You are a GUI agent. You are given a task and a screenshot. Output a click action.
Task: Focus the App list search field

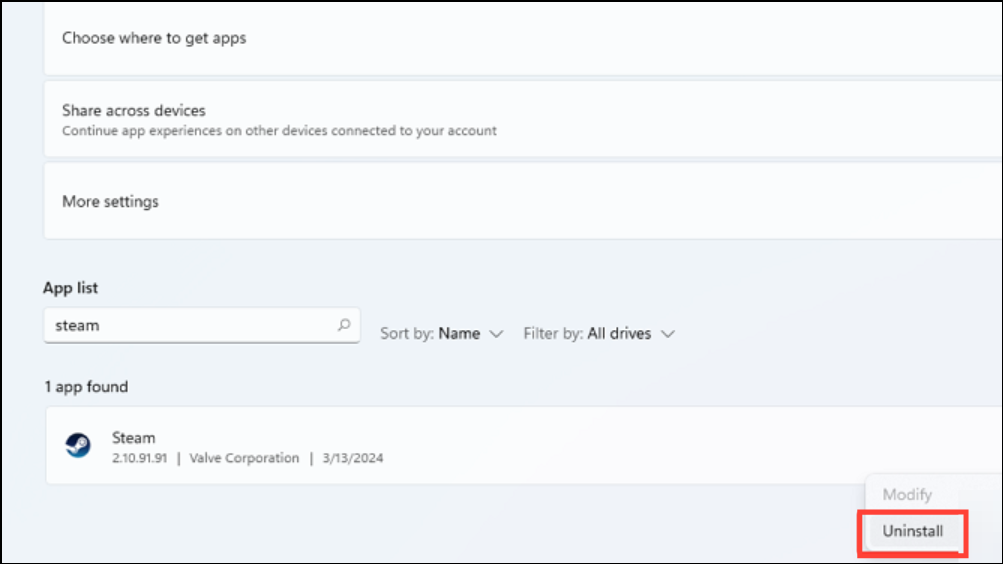pyautogui.click(x=190, y=325)
